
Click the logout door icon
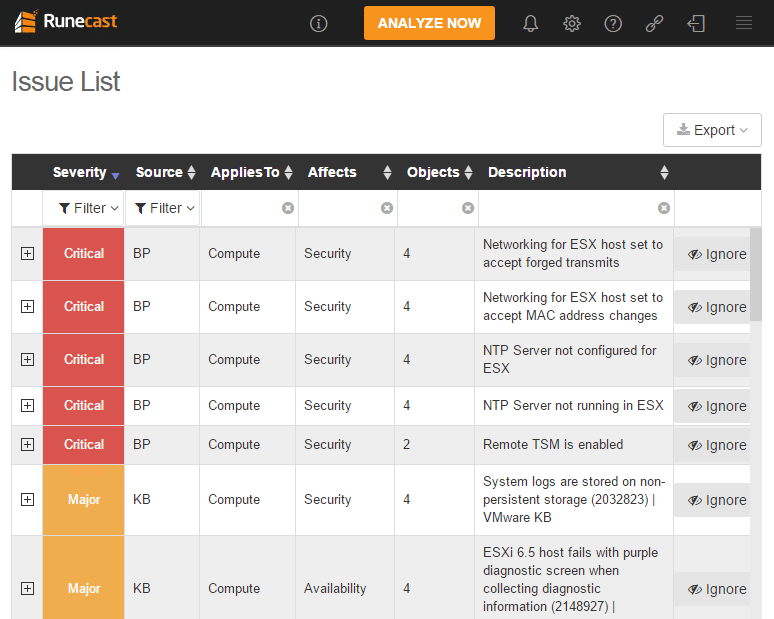696,24
